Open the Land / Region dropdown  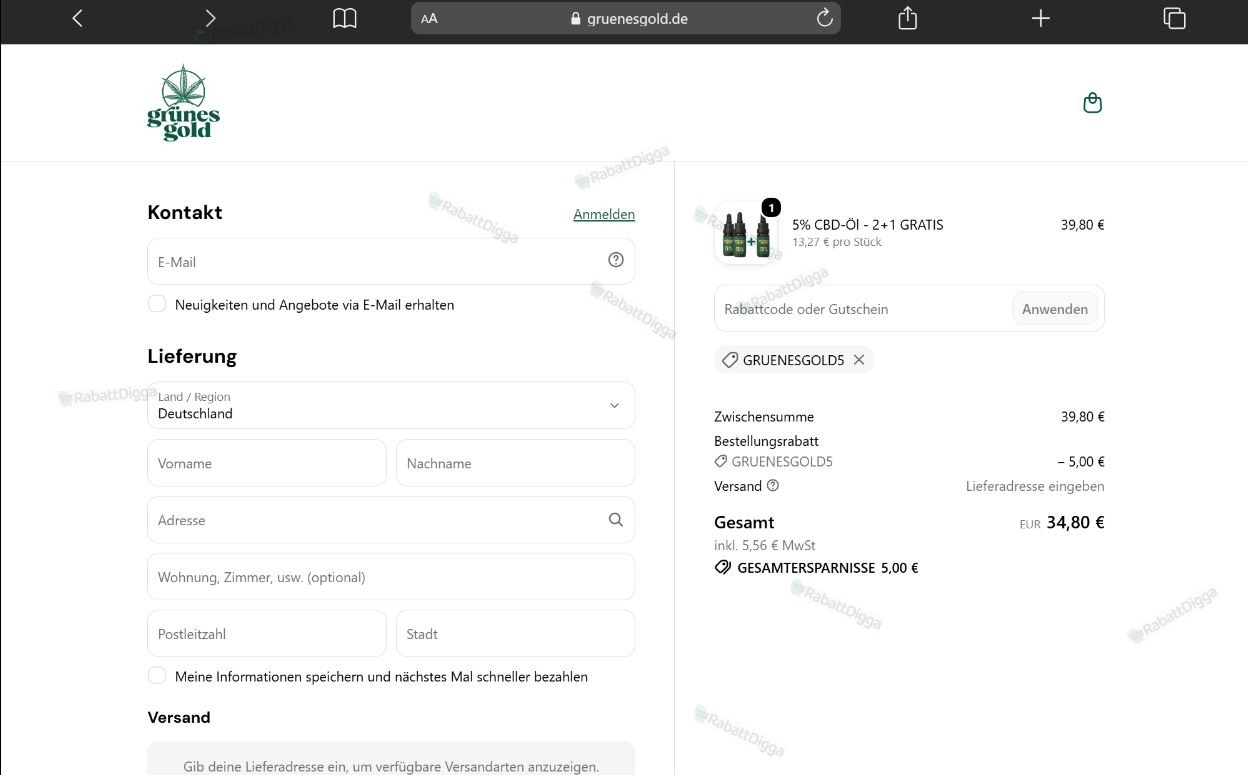tap(391, 405)
